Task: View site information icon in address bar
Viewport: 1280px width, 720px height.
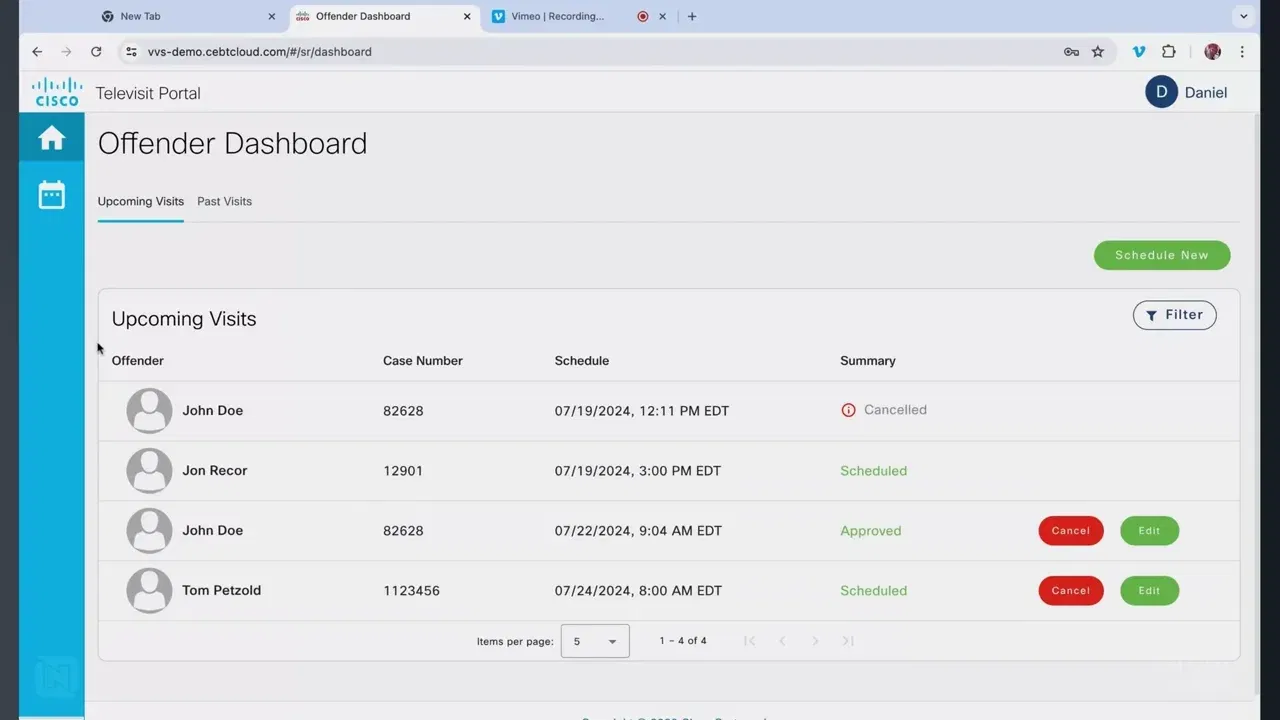Action: point(131,52)
